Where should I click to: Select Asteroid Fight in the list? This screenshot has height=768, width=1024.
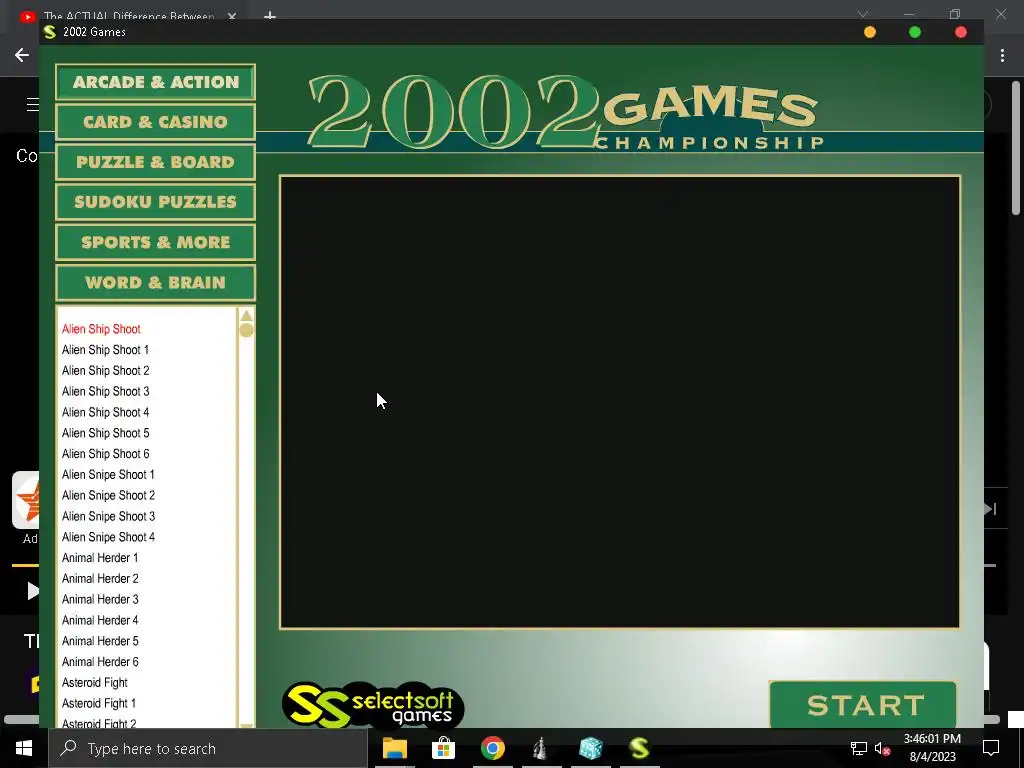coord(95,683)
